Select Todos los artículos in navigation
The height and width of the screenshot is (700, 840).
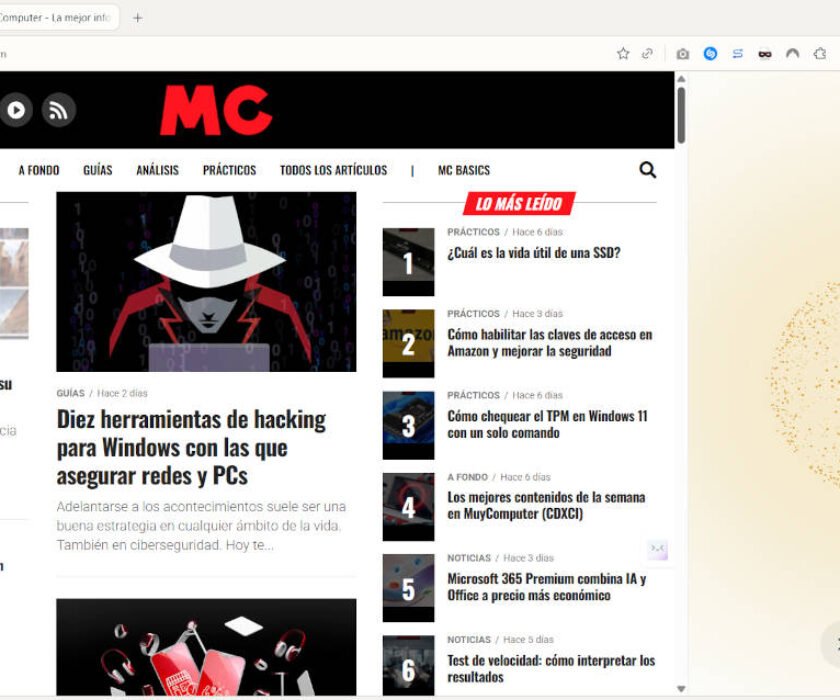pyautogui.click(x=333, y=170)
